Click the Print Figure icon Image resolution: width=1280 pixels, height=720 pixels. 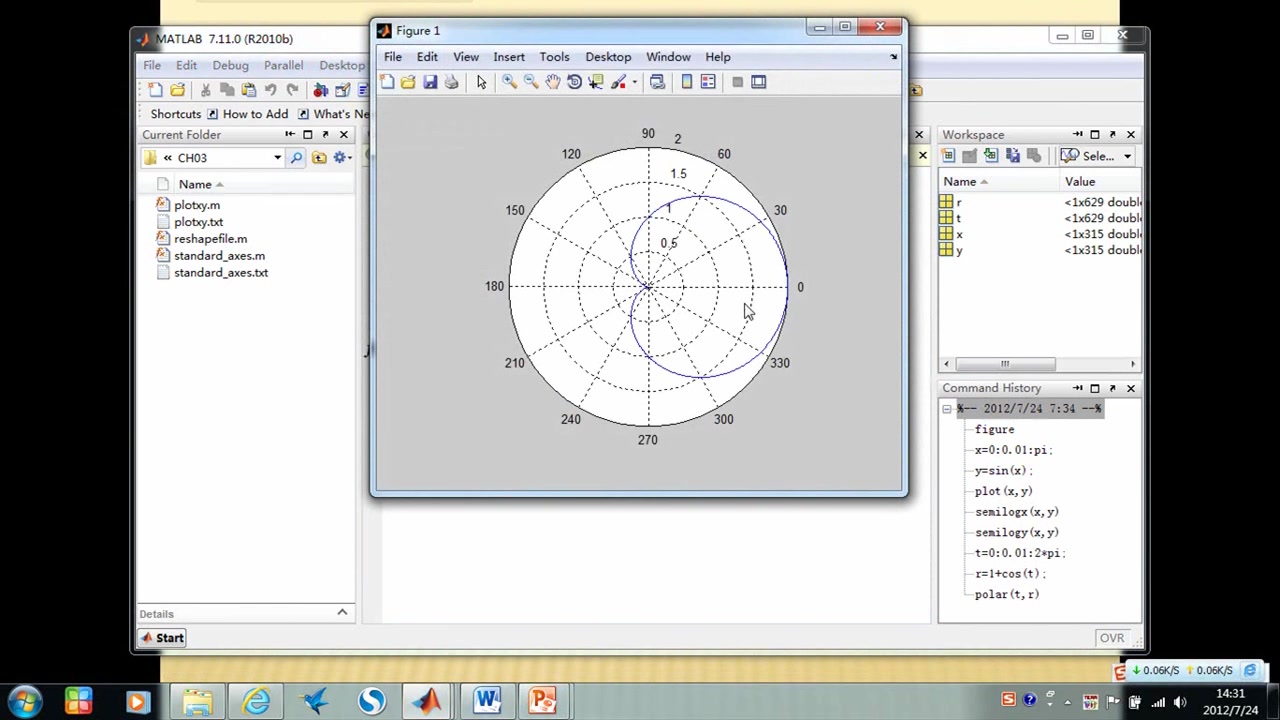(x=451, y=82)
